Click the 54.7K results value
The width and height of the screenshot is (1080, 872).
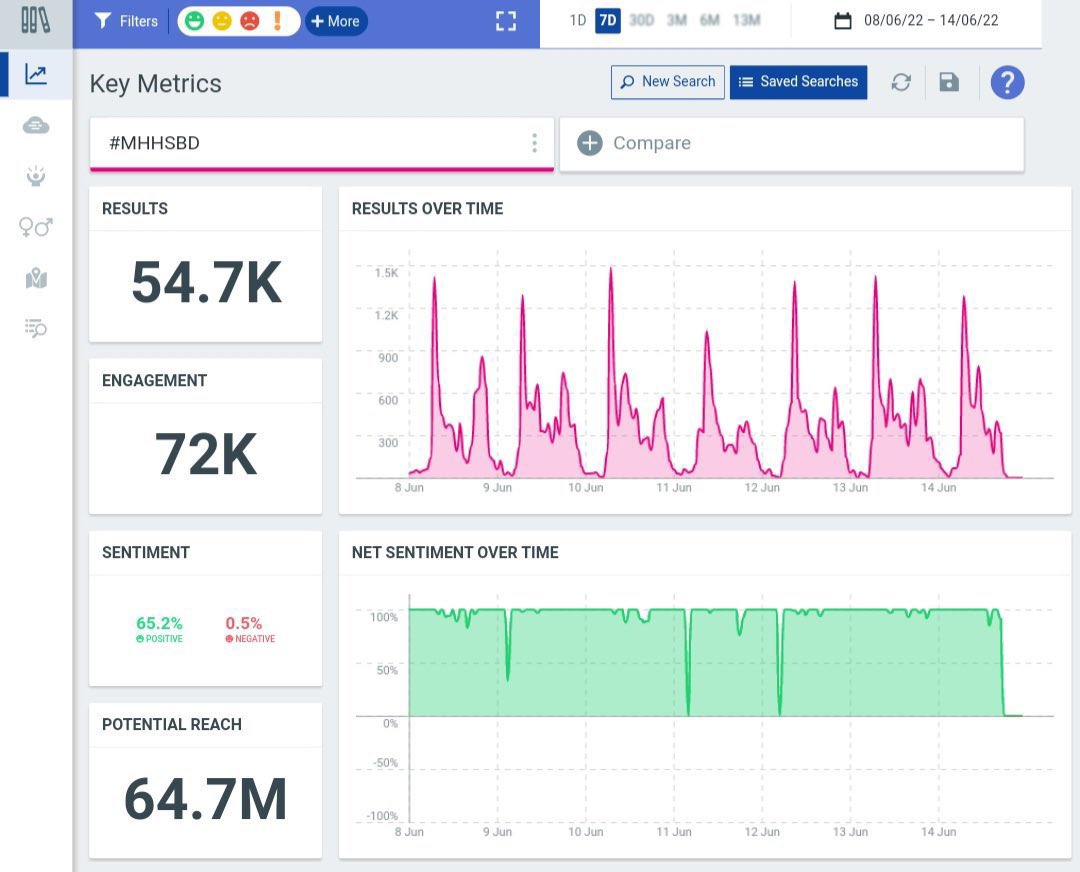pos(206,282)
